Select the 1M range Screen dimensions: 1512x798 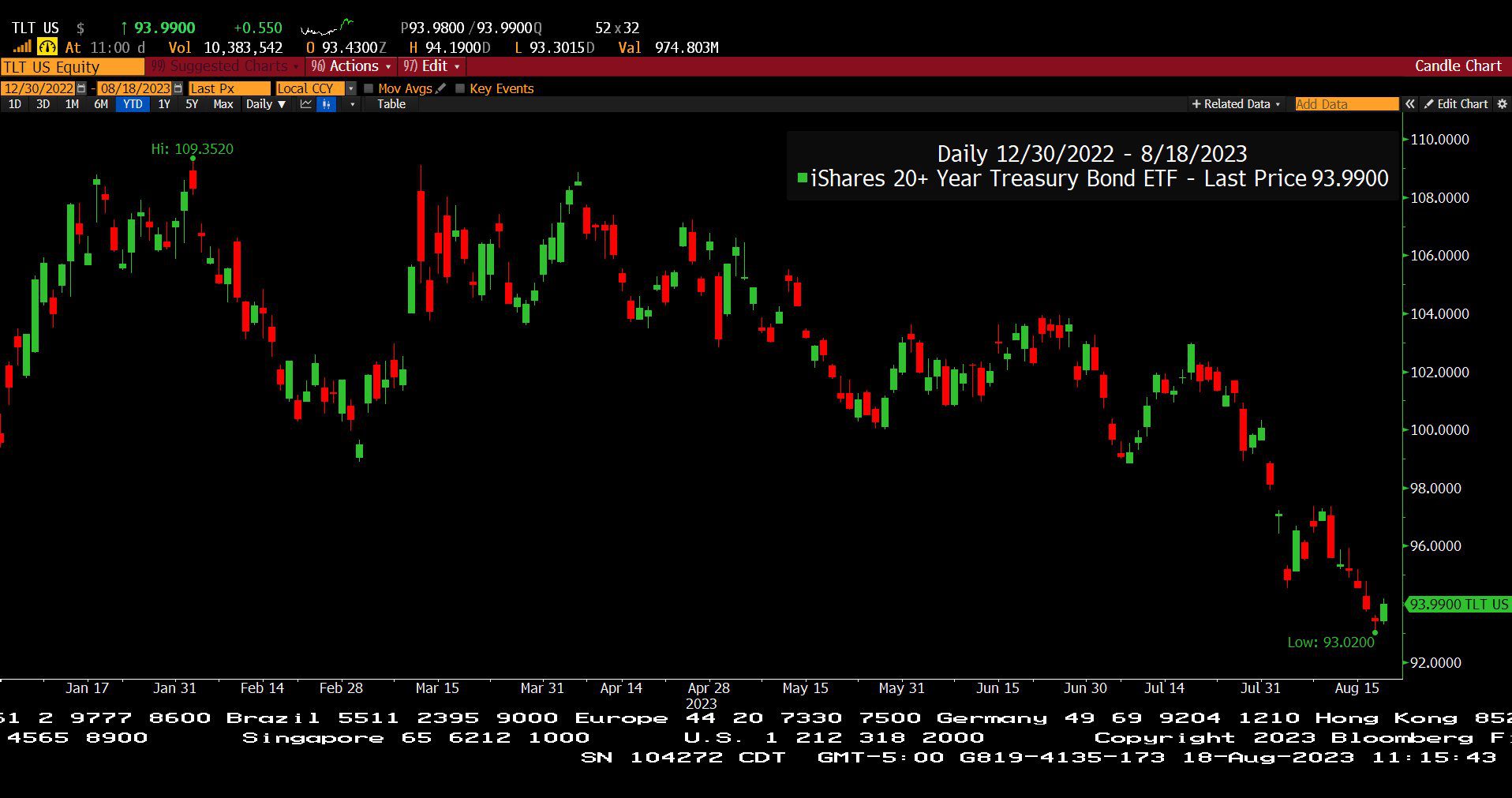72,104
